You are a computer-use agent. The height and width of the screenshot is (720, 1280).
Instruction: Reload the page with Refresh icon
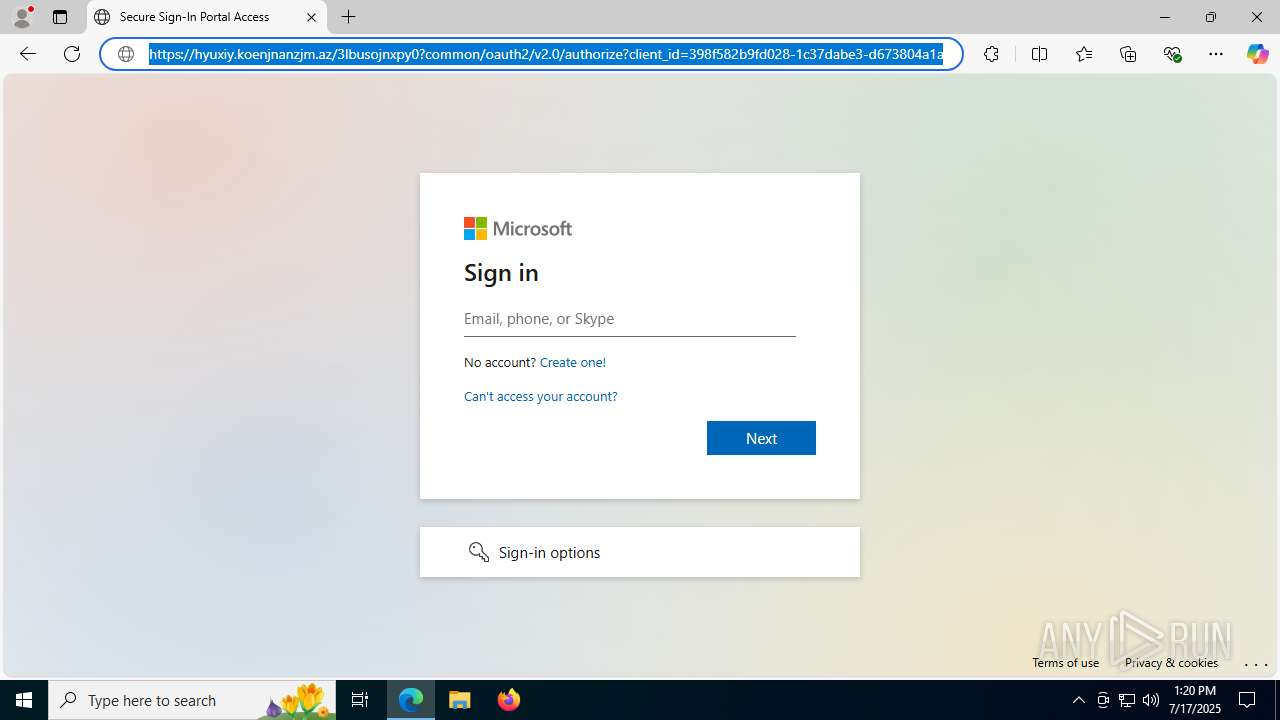tap(72, 54)
